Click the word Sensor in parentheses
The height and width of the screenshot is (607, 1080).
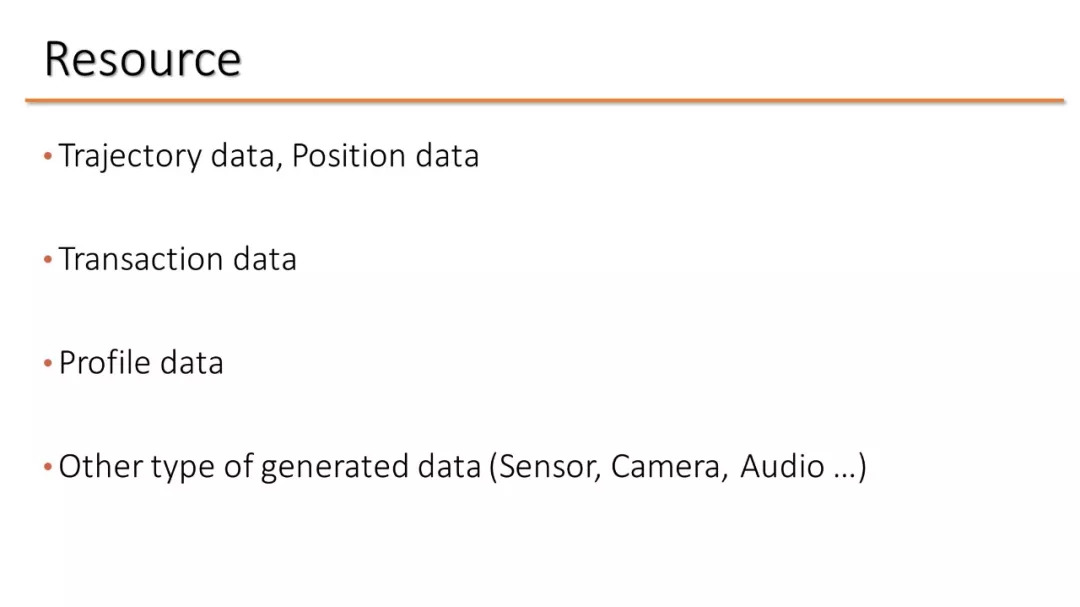tap(546, 466)
